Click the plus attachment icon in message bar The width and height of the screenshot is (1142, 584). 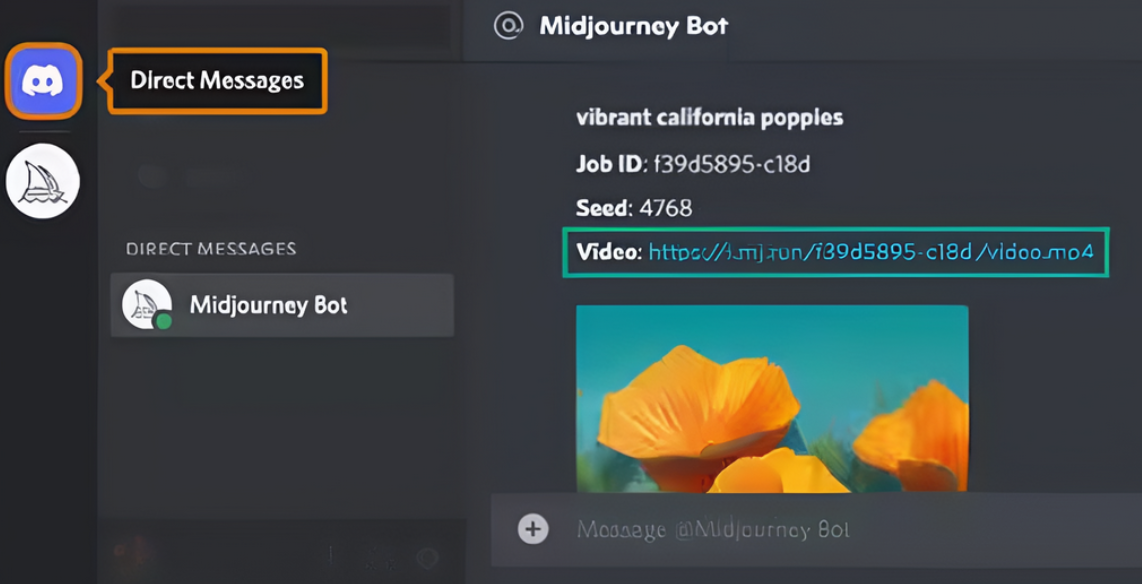[533, 529]
